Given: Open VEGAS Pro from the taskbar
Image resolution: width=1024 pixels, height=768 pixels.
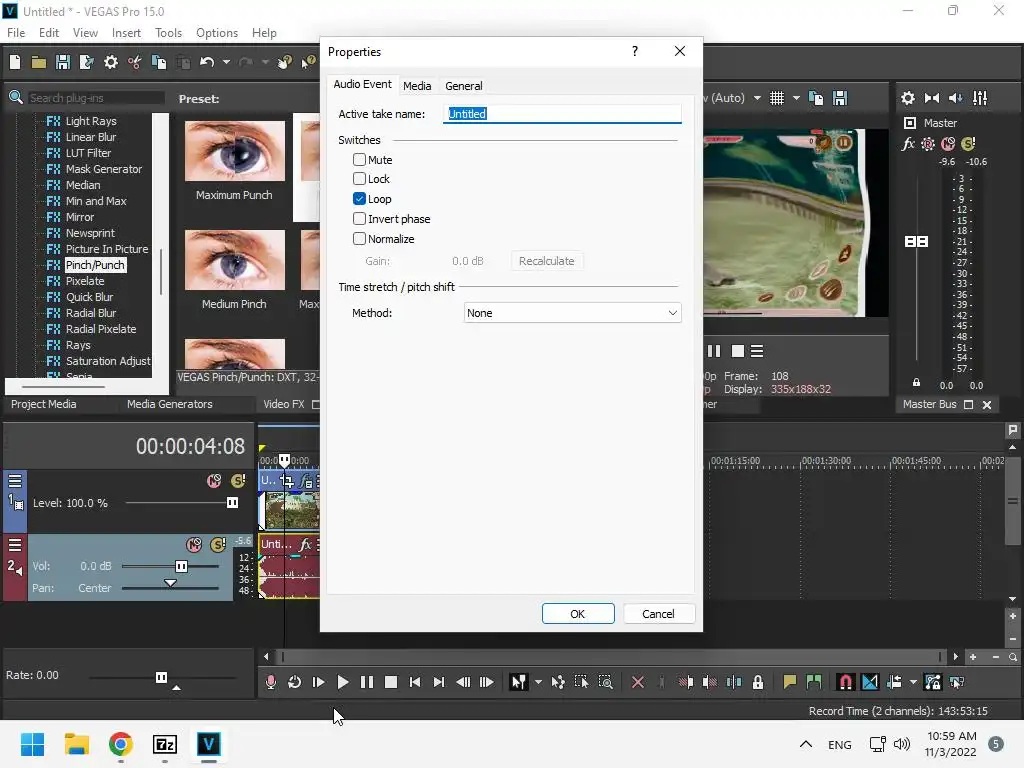Looking at the screenshot, I should [x=208, y=744].
